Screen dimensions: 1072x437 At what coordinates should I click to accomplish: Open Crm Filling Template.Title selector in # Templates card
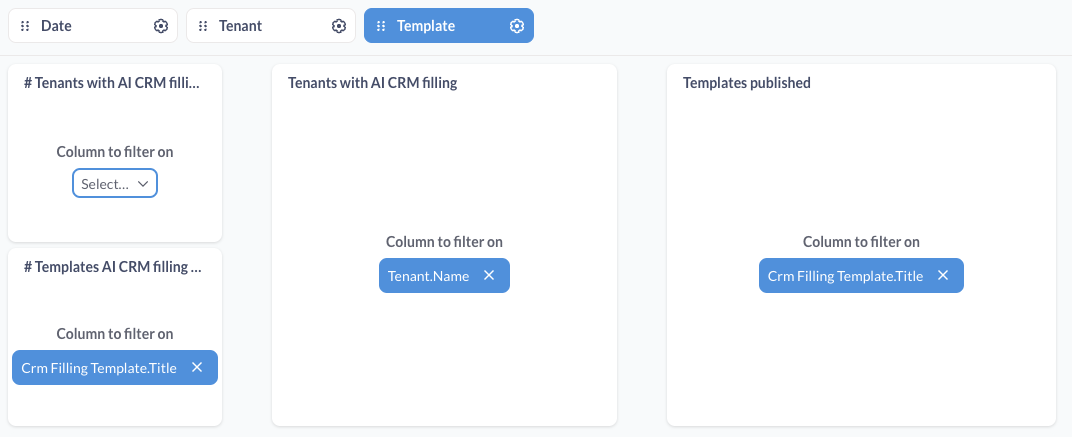tap(99, 368)
